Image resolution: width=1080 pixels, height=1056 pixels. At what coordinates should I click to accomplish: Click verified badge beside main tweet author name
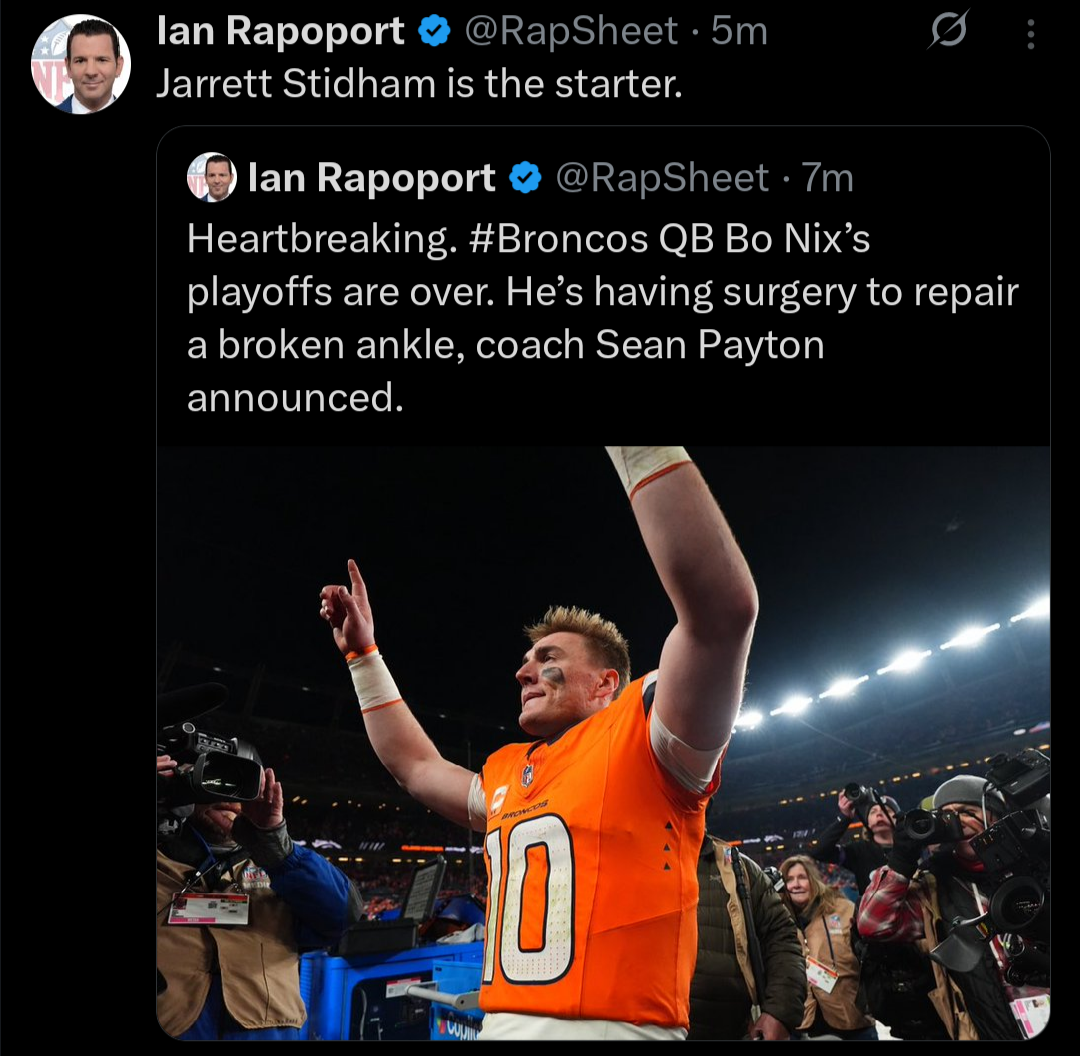433,33
